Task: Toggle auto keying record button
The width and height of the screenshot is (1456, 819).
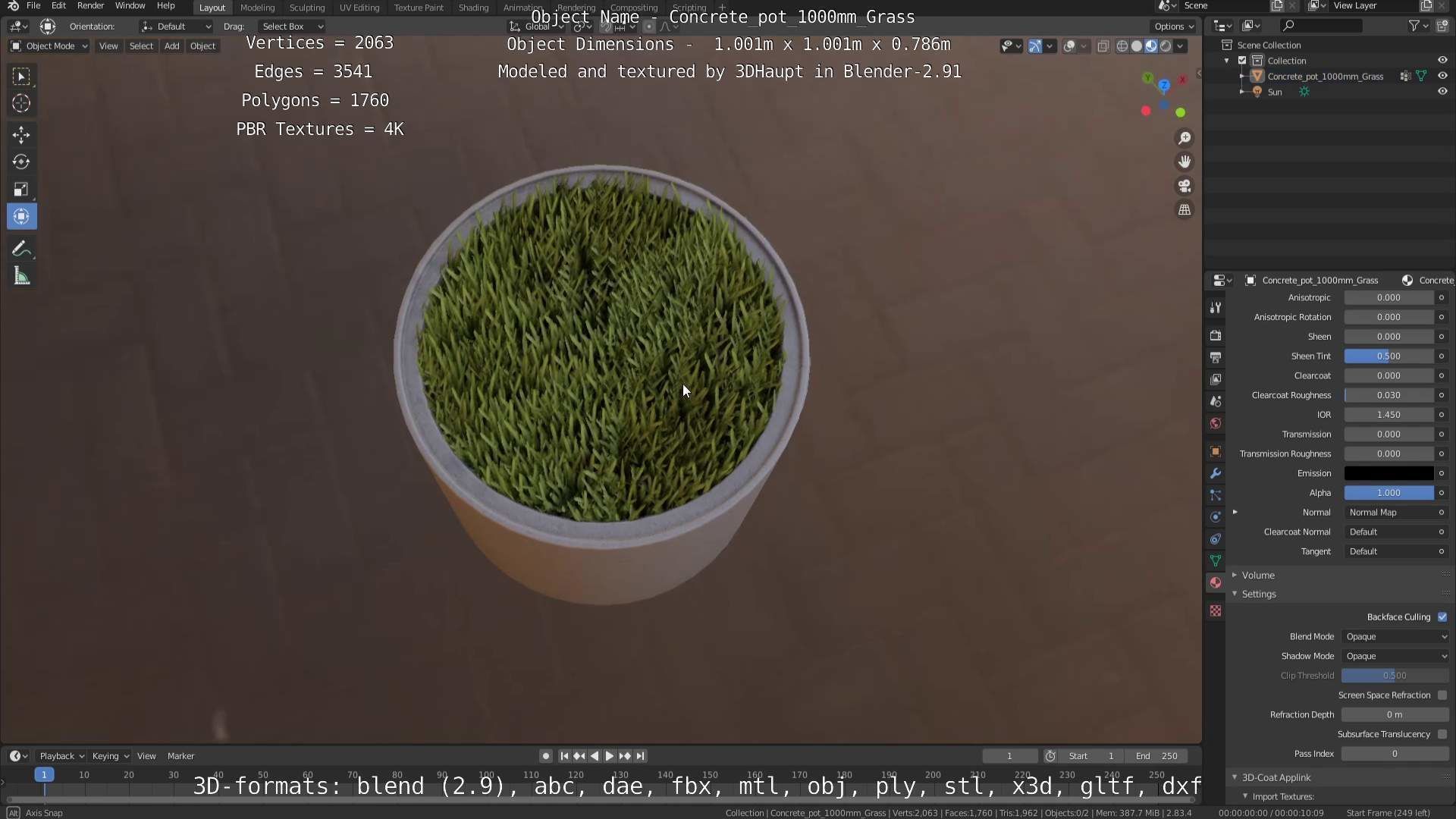Action: pyautogui.click(x=545, y=756)
